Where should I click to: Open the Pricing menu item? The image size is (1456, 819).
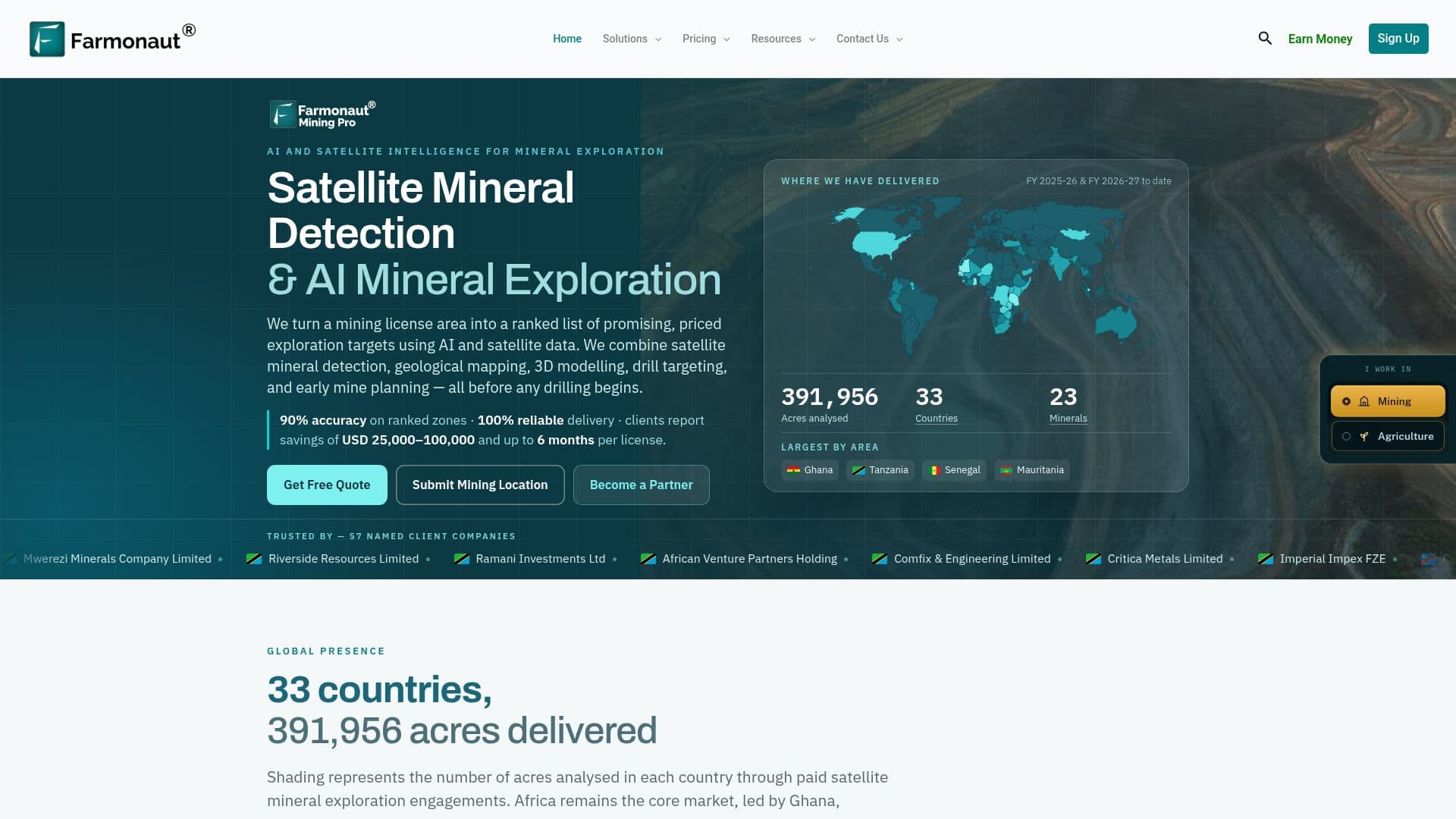[699, 39]
